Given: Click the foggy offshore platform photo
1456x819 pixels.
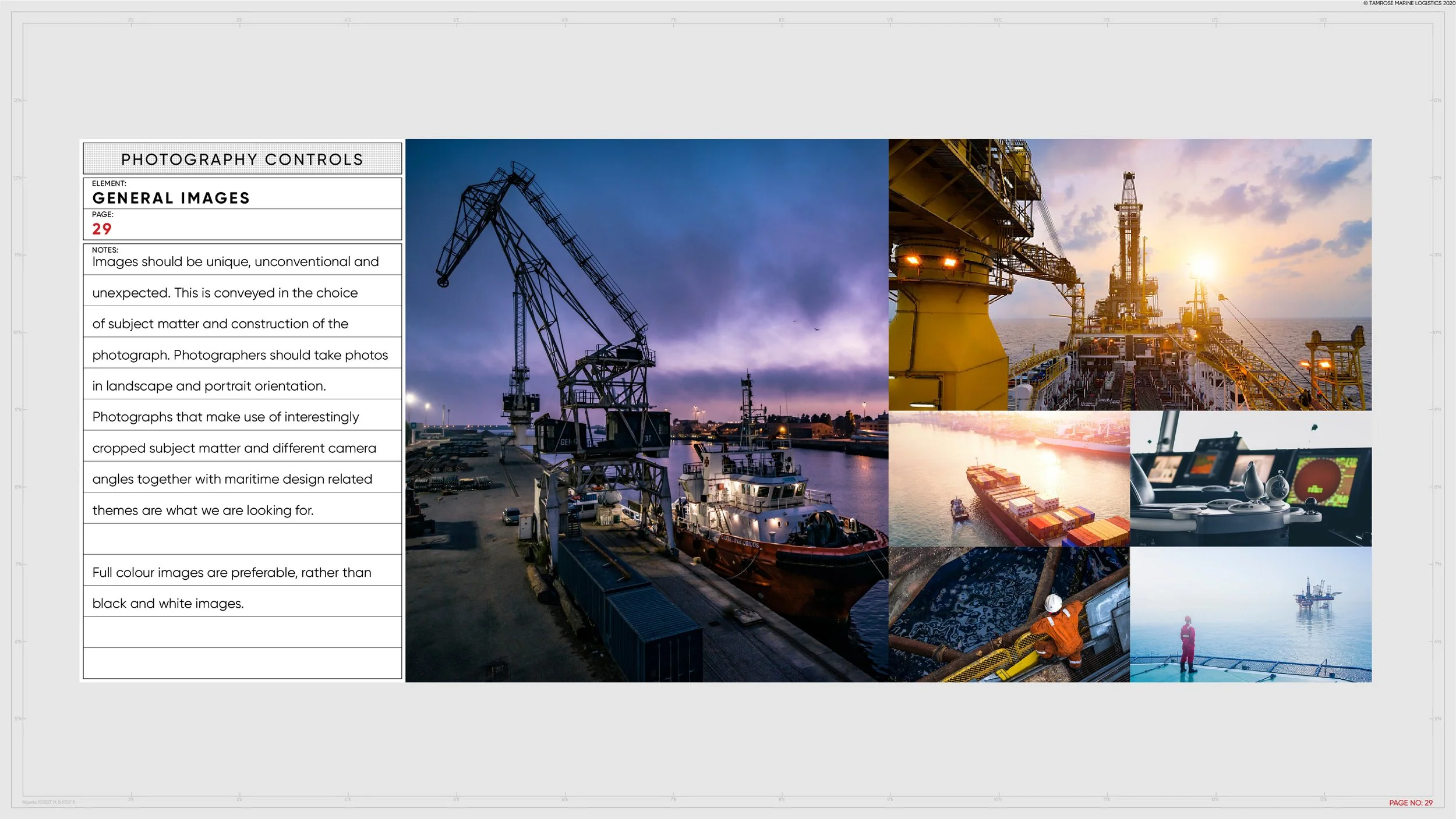Looking at the screenshot, I should pyautogui.click(x=1250, y=614).
